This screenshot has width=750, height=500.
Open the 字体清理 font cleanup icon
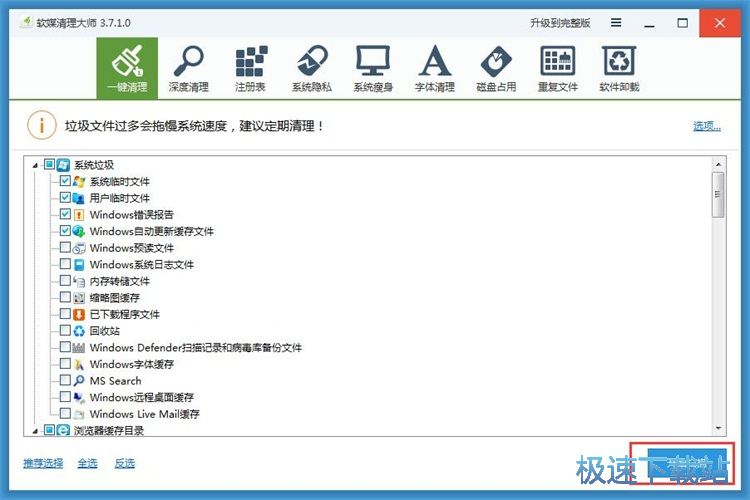tap(434, 68)
